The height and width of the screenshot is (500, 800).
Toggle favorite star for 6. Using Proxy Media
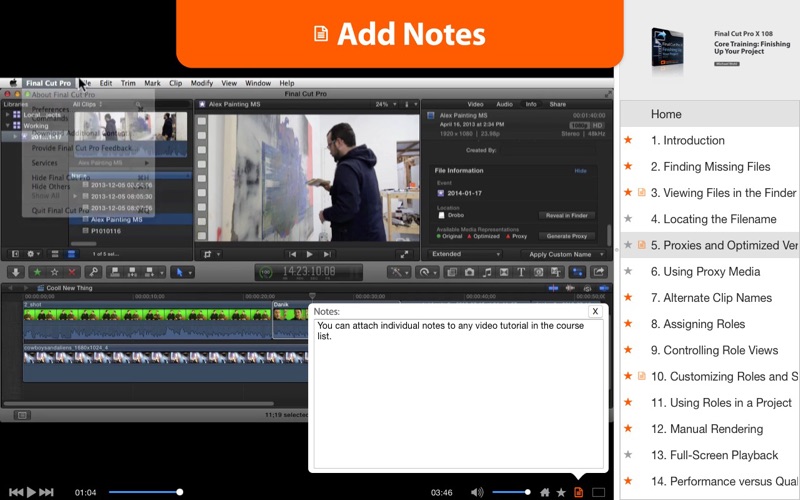pyautogui.click(x=628, y=271)
